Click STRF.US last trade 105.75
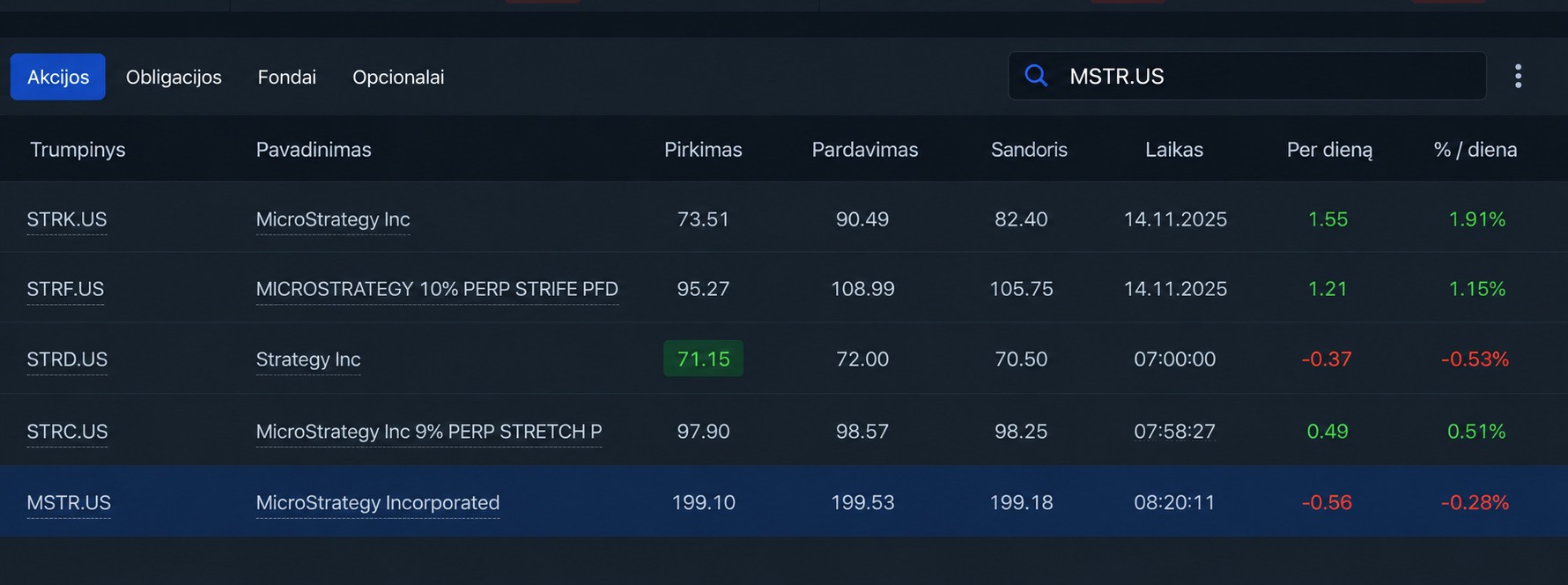 [1021, 289]
